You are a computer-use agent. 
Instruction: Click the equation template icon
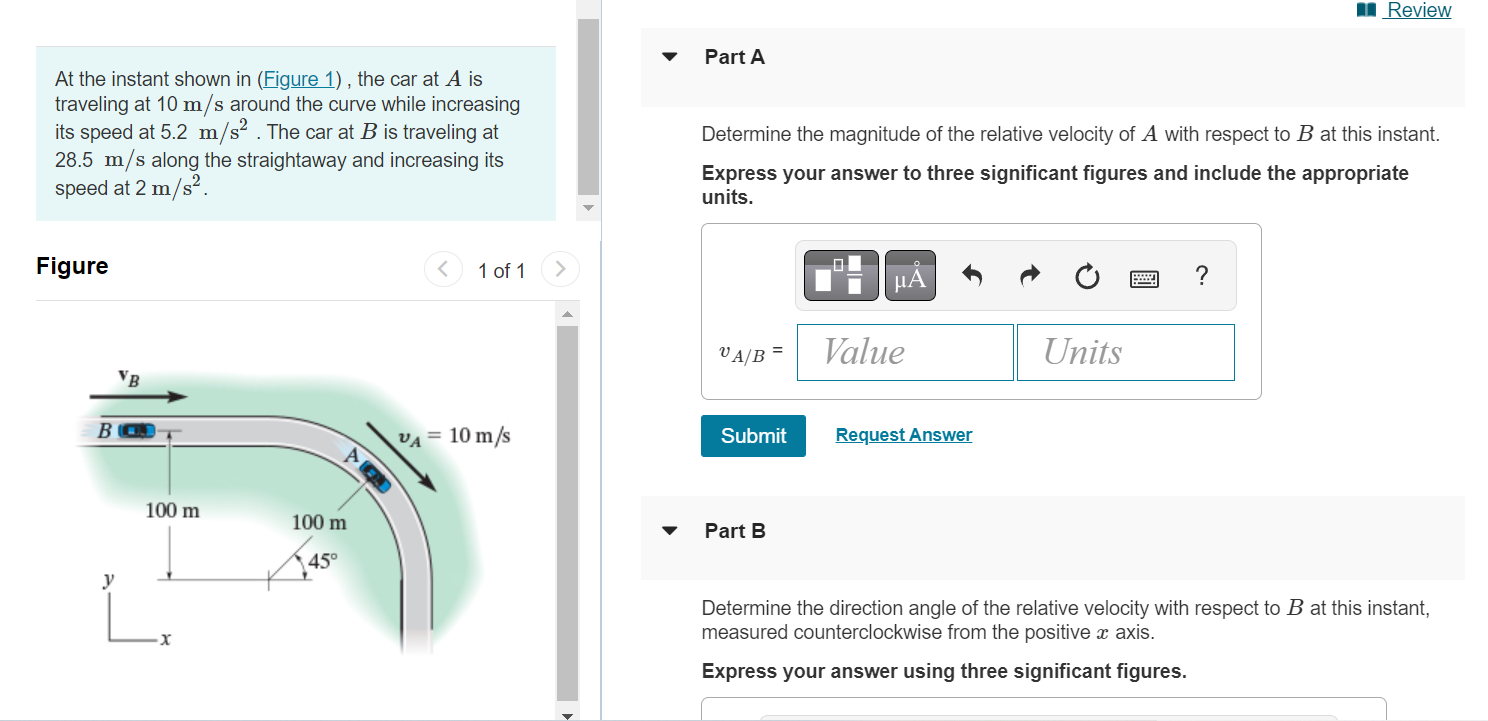(x=840, y=274)
